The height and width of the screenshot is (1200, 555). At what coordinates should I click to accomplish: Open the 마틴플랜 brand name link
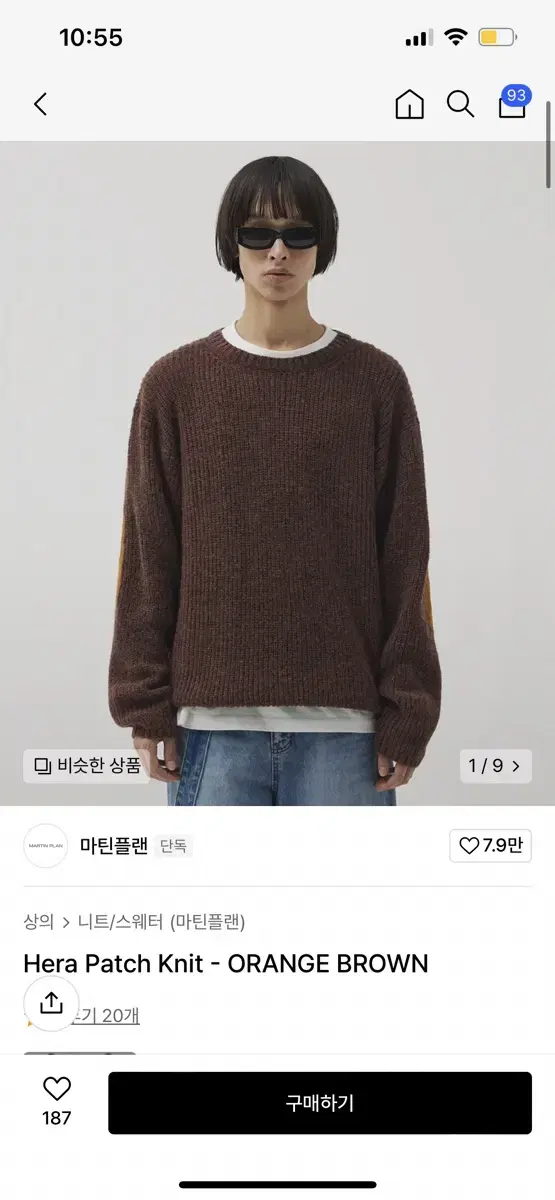tap(114, 846)
